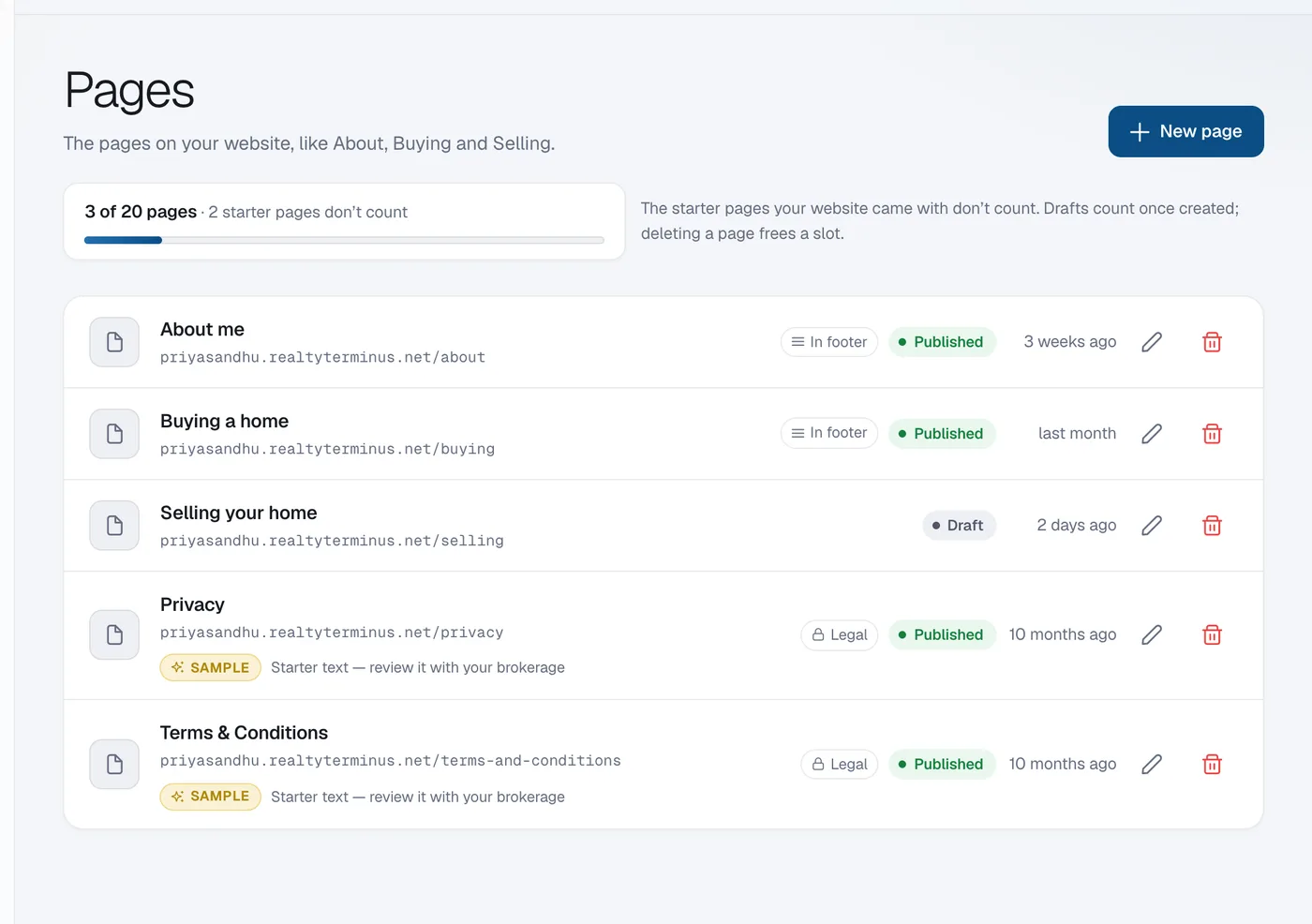Screen dimensions: 1312x924
Task: Delete the Selling your home draft
Action: 1212,526
